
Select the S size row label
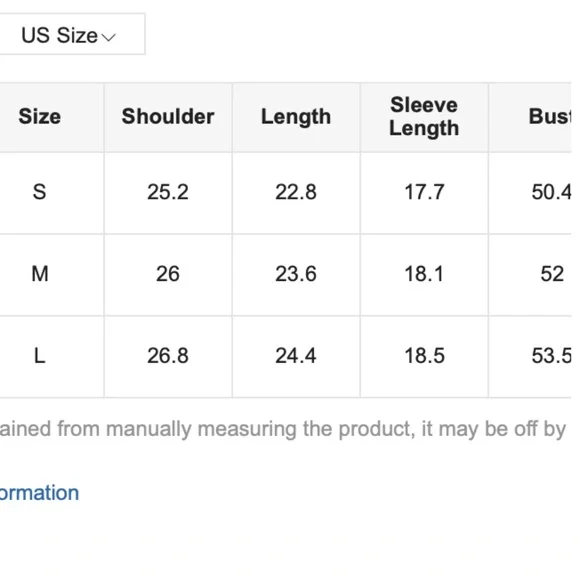click(x=40, y=192)
